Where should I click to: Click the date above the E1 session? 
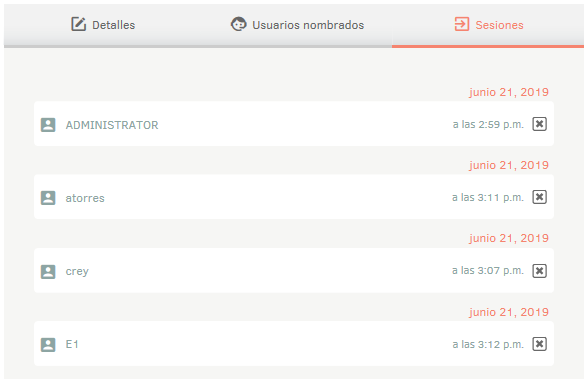[x=509, y=312]
